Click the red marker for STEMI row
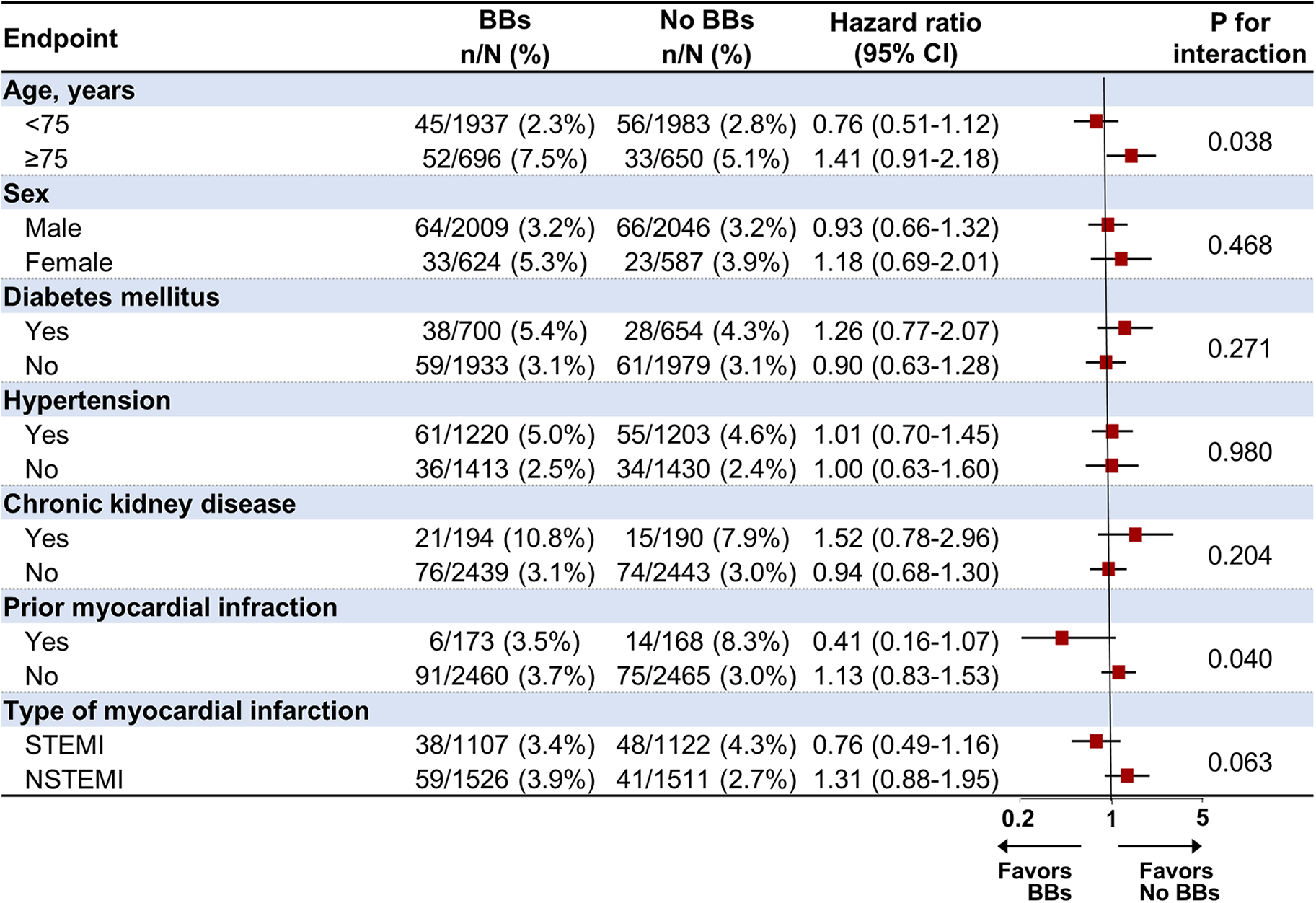The width and height of the screenshot is (1316, 903). pos(1096,741)
